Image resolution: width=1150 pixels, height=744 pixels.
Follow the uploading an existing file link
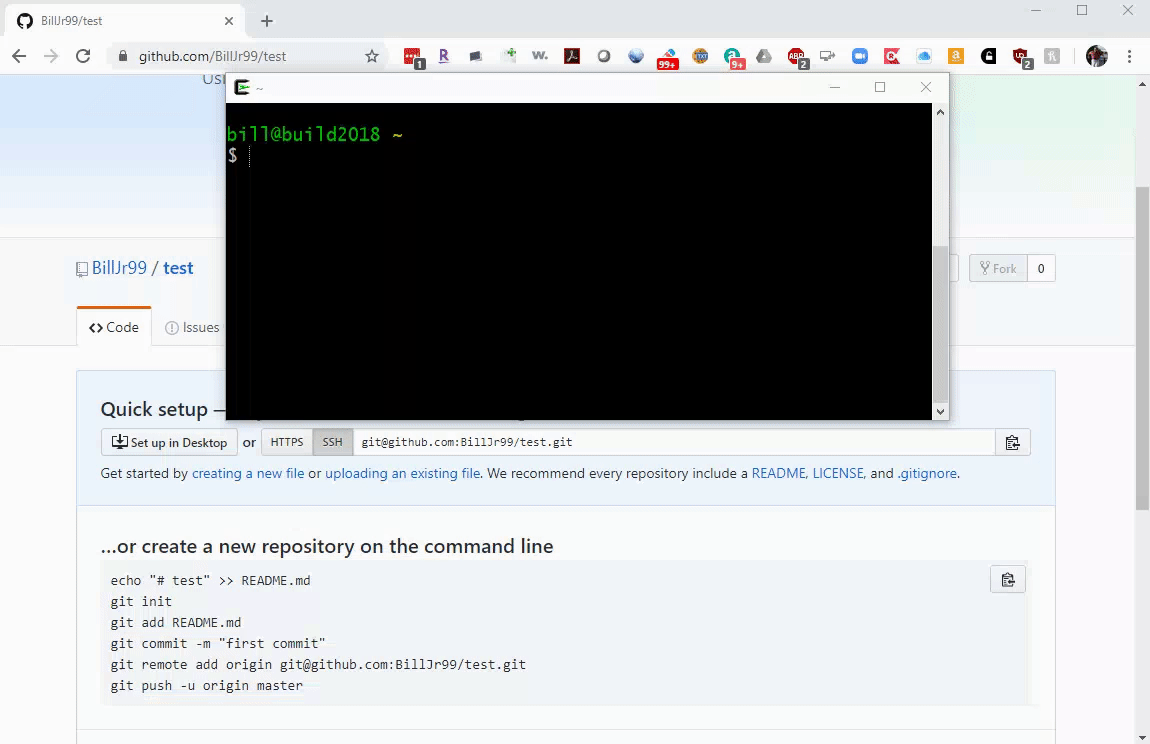tap(403, 473)
